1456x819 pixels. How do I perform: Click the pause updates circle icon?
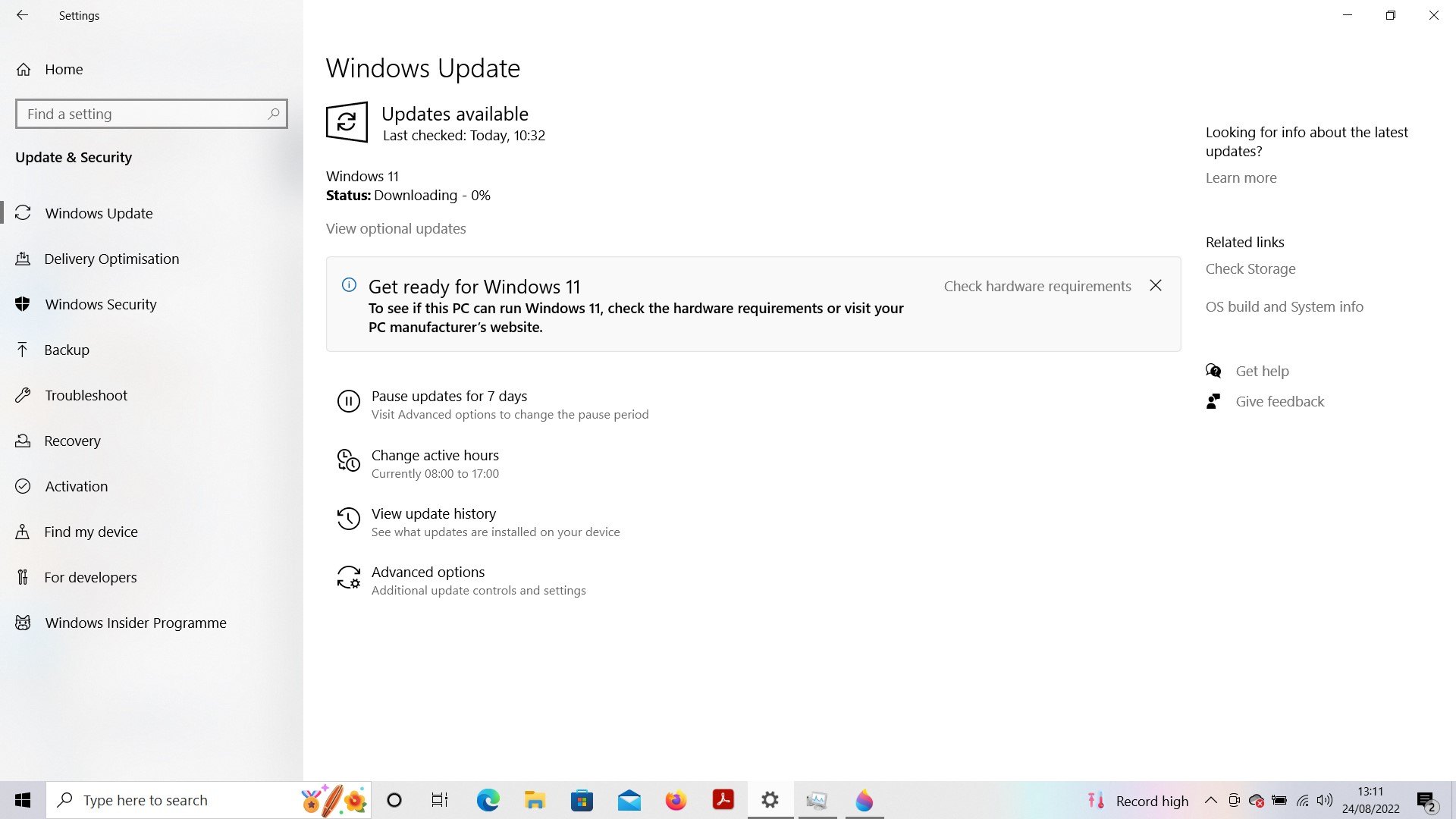[x=348, y=401]
